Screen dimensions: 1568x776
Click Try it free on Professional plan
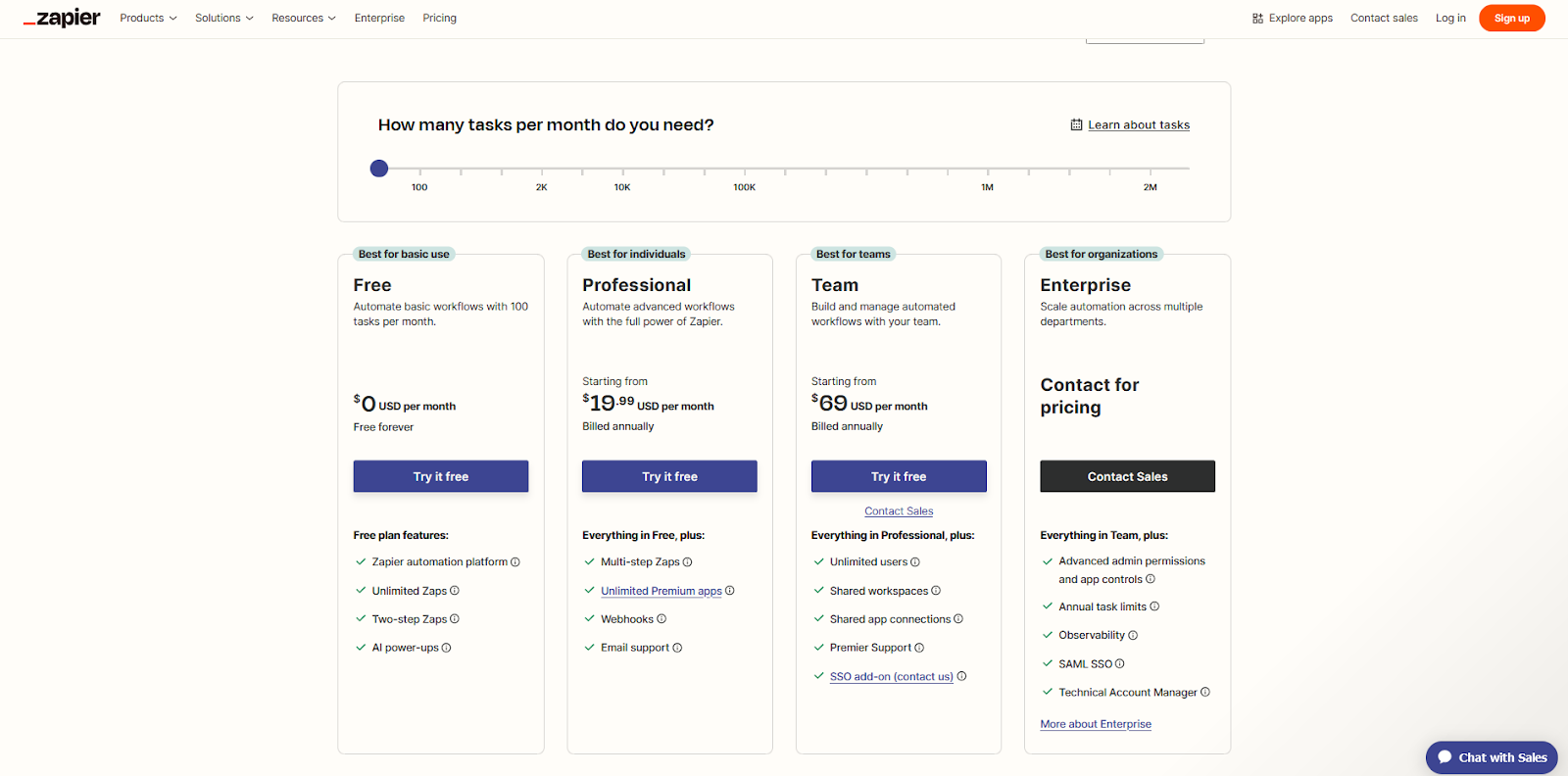click(x=669, y=476)
